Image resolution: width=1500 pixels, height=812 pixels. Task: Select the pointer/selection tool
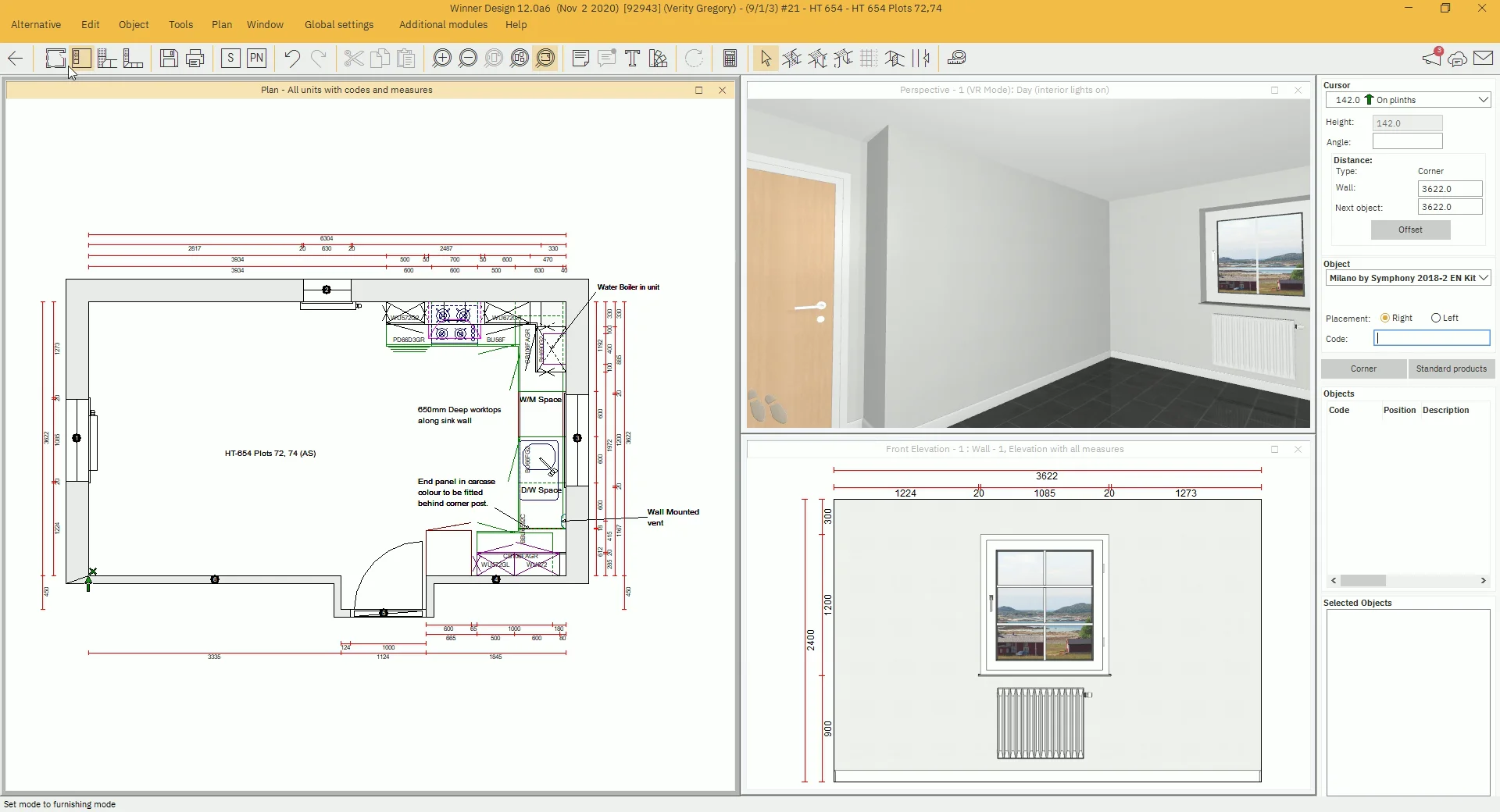[765, 59]
